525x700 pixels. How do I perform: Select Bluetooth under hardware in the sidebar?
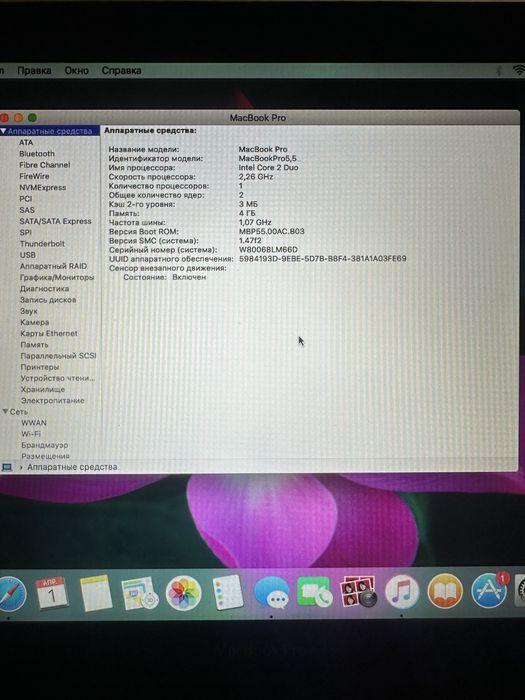click(37, 154)
